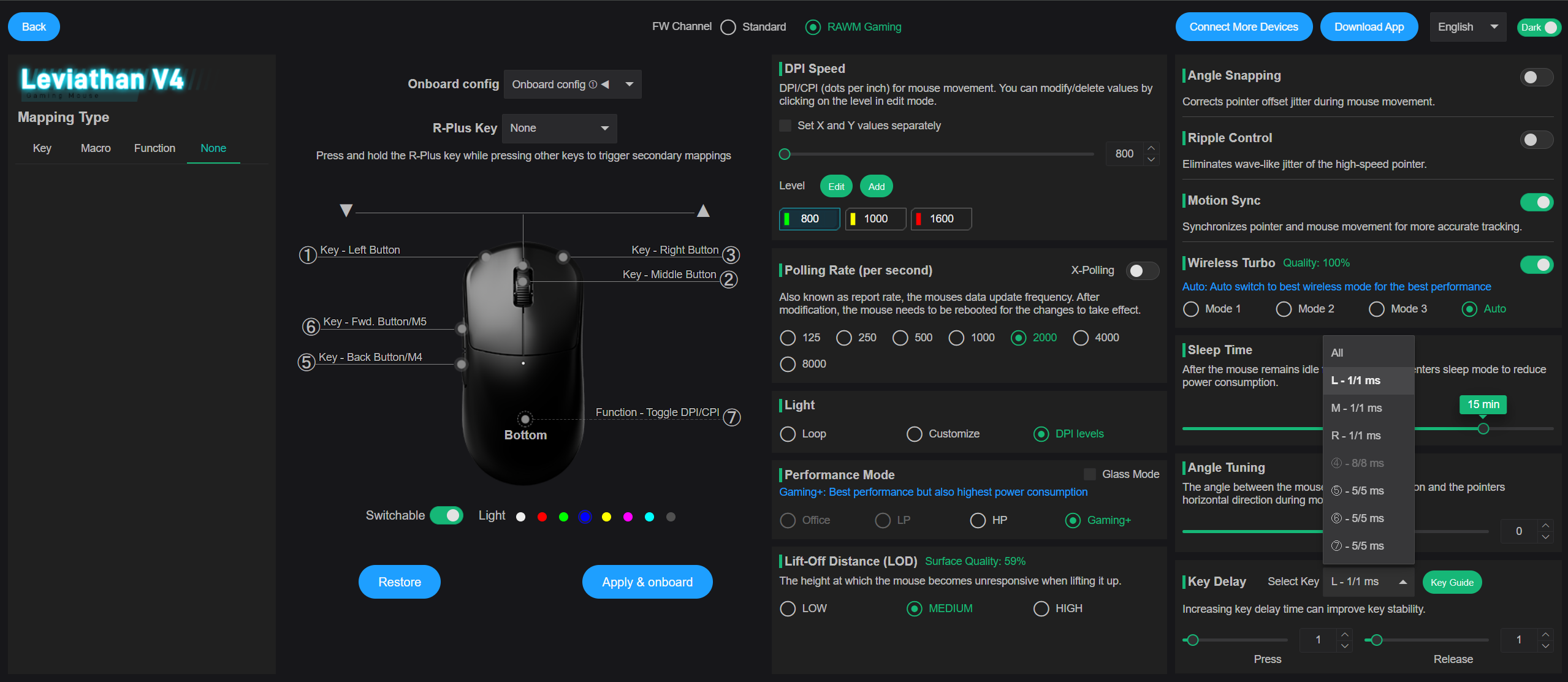
Task: Click the scroll-down triangle marker above the mouse
Action: pyautogui.click(x=346, y=210)
